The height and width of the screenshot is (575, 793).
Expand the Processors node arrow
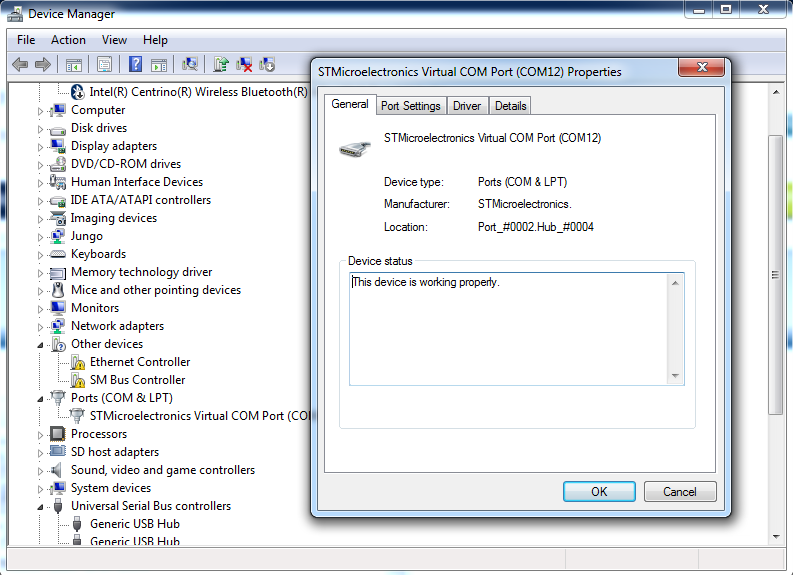coord(40,435)
